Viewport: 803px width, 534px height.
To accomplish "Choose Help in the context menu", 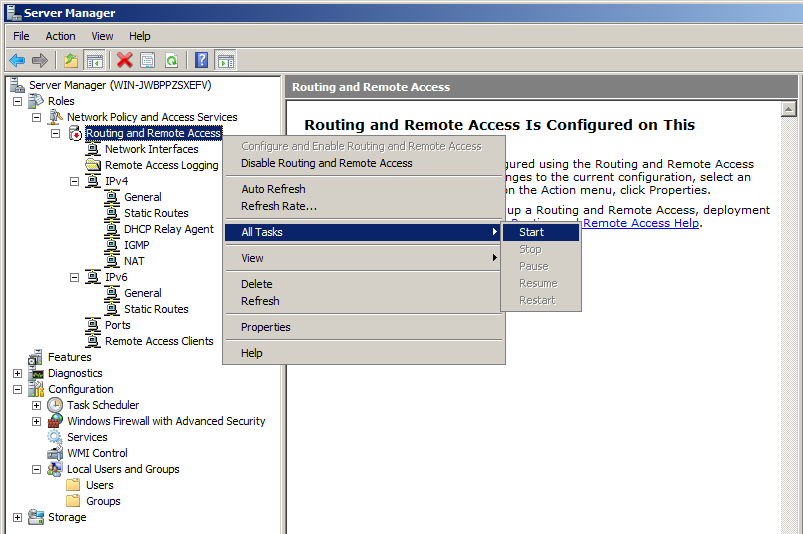I will [x=365, y=353].
